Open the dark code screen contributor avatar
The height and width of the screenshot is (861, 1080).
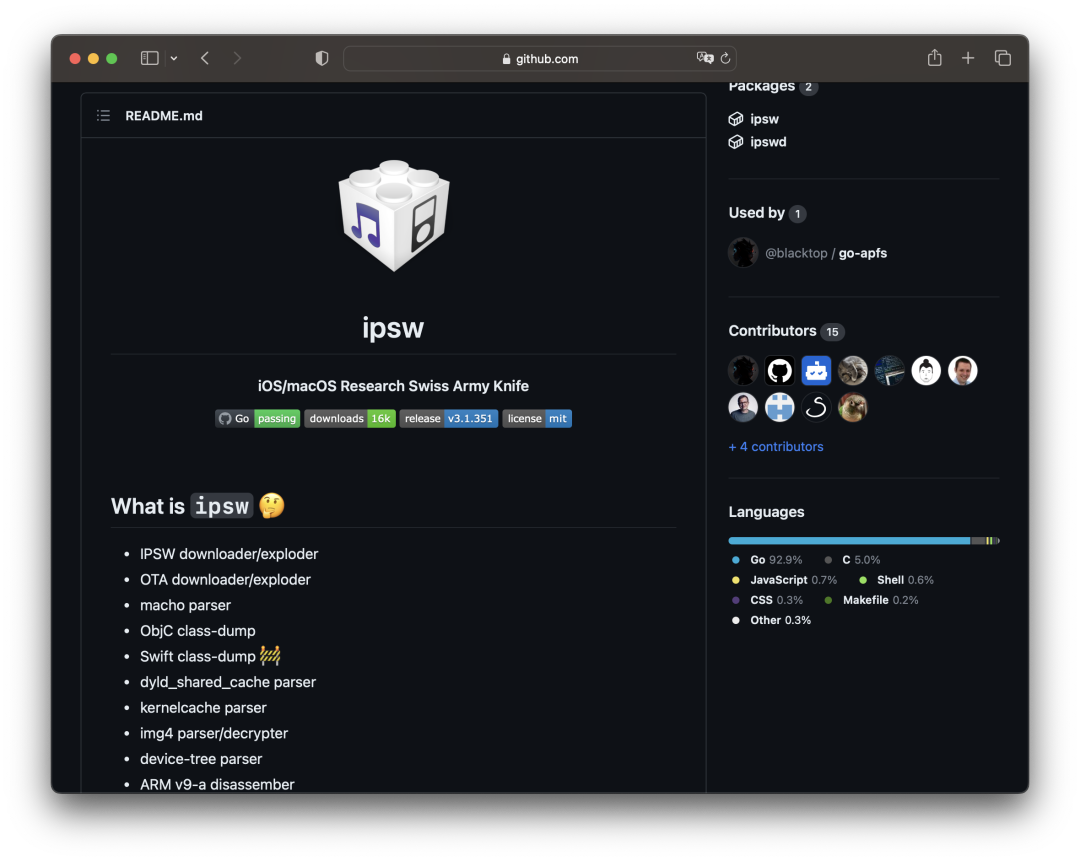click(x=889, y=371)
